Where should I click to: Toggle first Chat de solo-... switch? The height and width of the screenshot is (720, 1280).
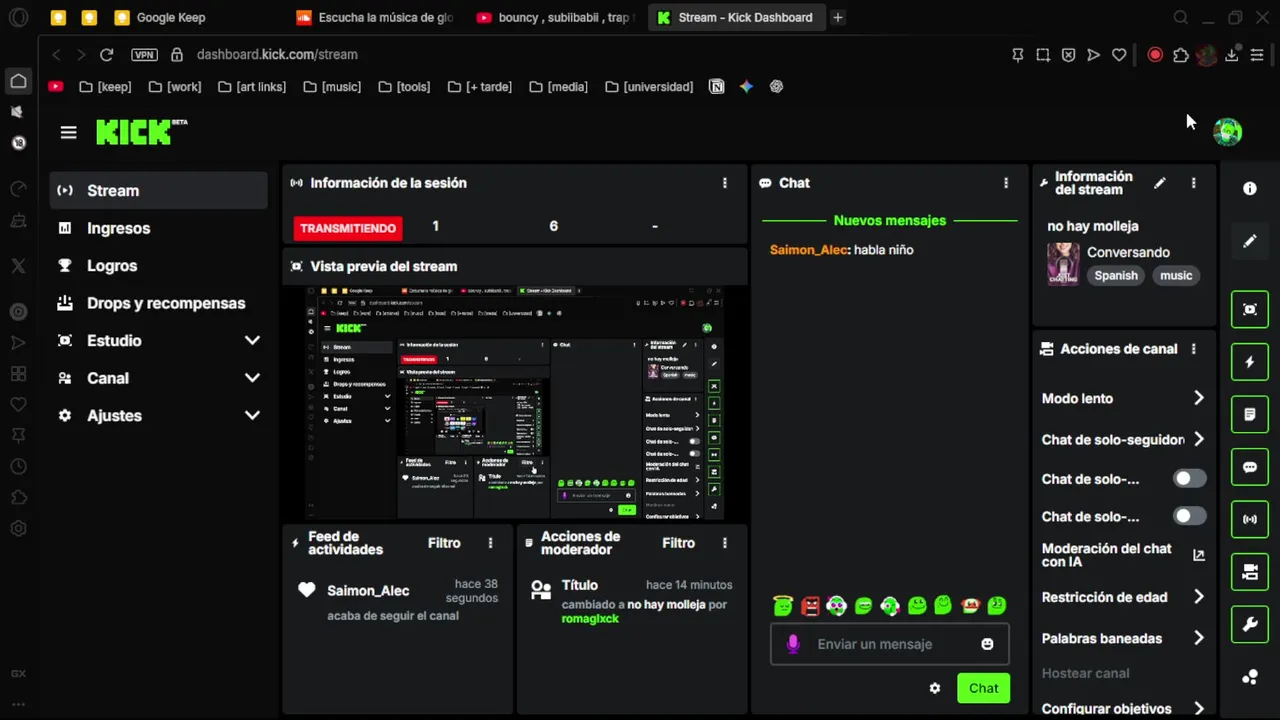1189,478
